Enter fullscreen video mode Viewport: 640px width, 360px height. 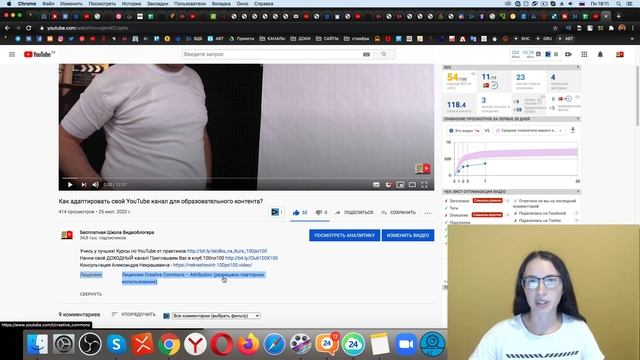[424, 185]
